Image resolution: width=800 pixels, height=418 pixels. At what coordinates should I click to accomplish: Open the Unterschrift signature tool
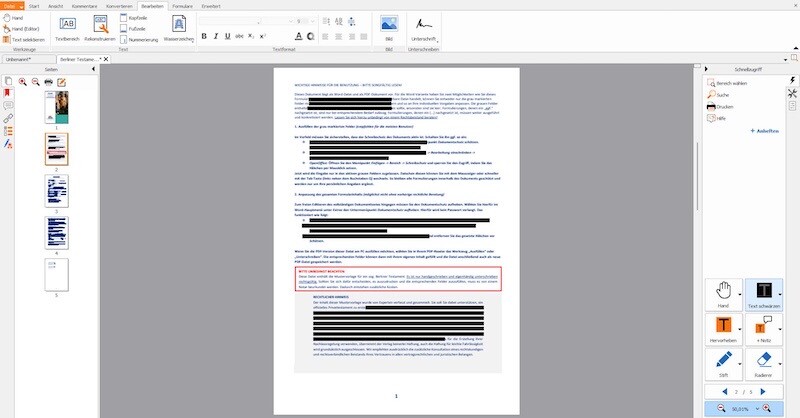point(424,29)
